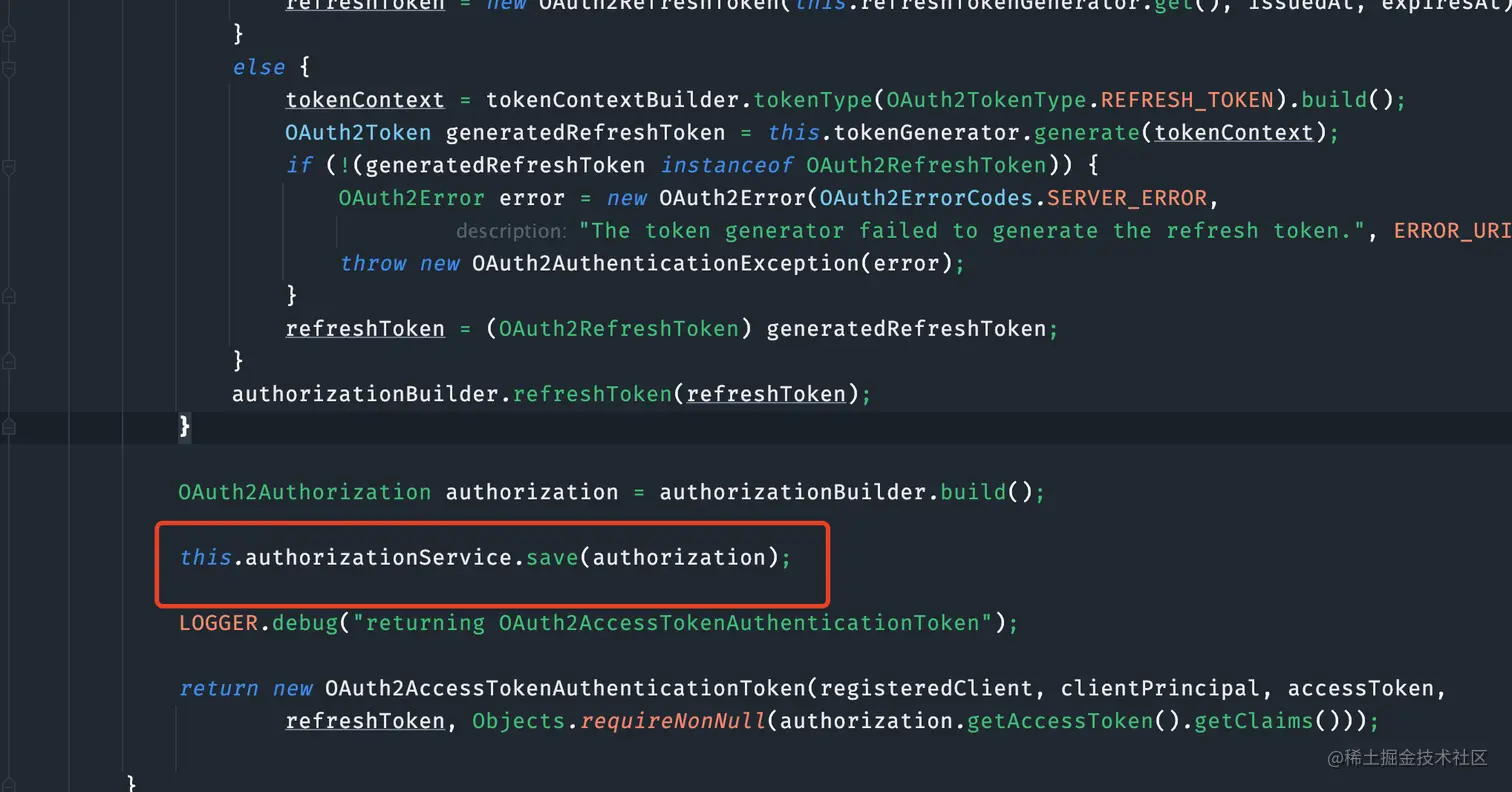Click authorizationBuilder before .refreshToken
Viewport: 1512px width, 792px height.
pos(365,394)
